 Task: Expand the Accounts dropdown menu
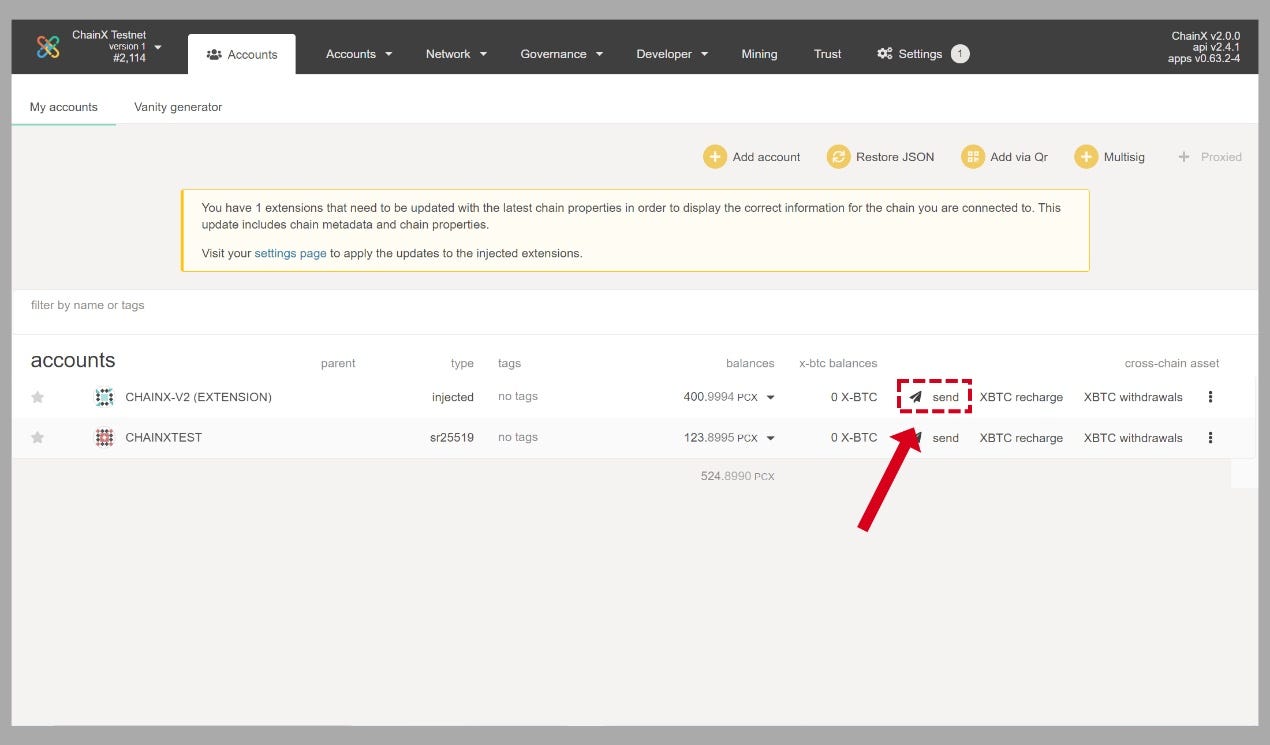click(359, 54)
